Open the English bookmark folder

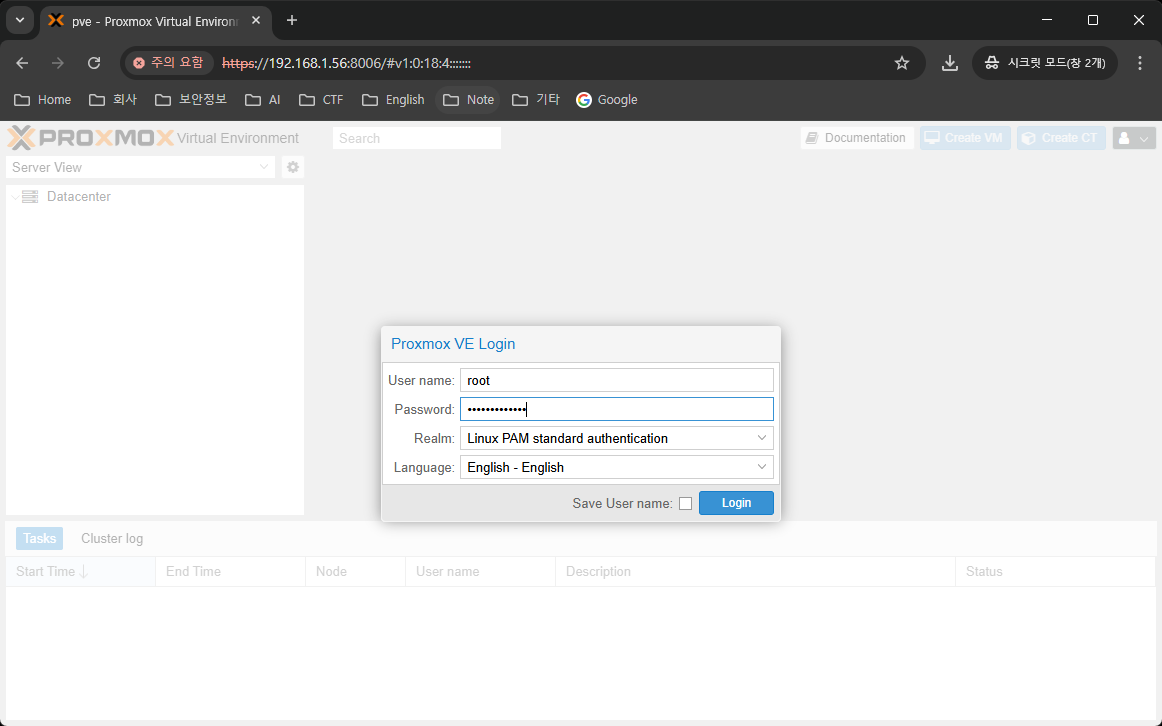point(394,99)
